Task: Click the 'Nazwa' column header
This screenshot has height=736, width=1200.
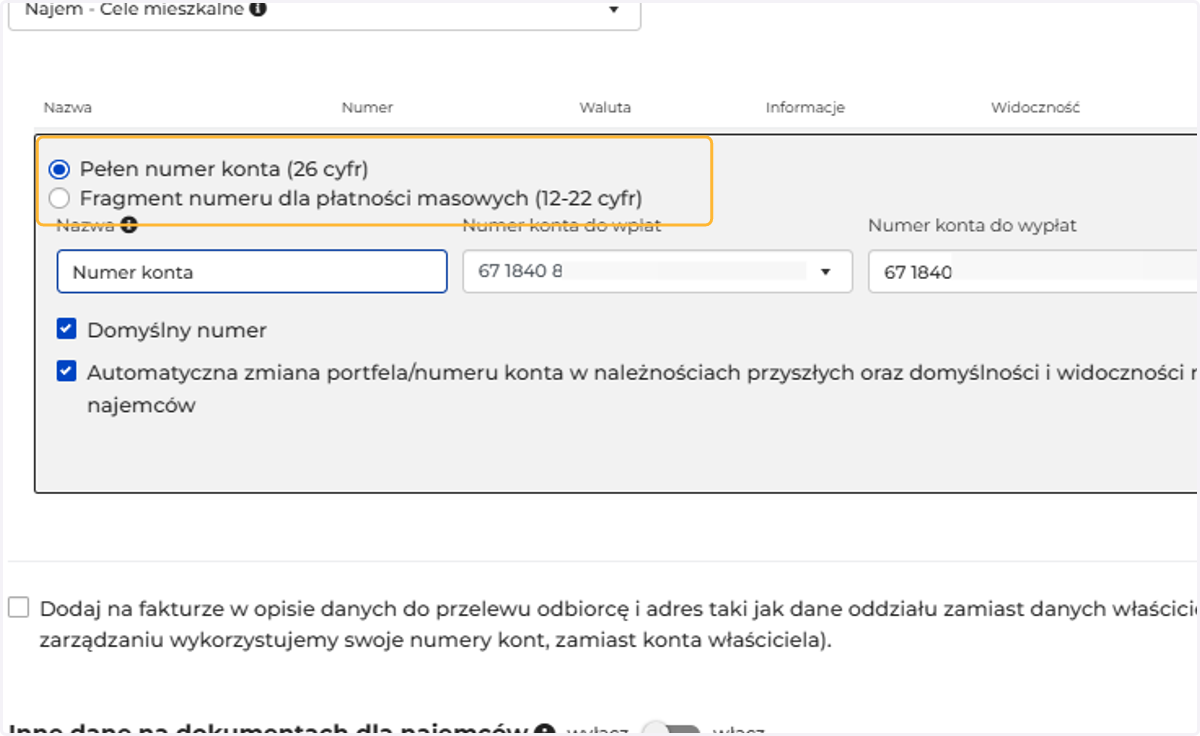Action: [x=68, y=107]
